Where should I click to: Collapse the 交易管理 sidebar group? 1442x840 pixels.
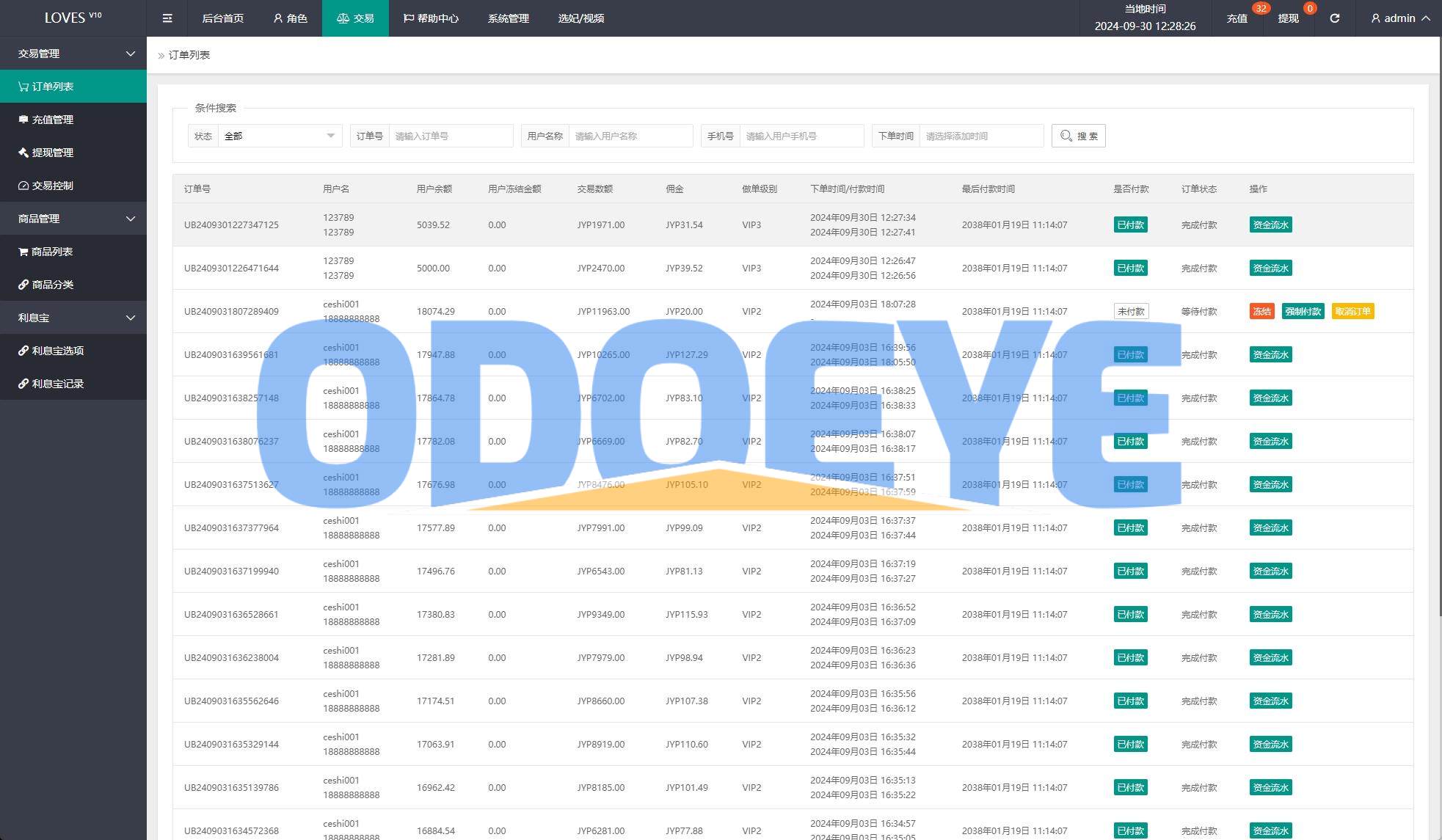73,54
